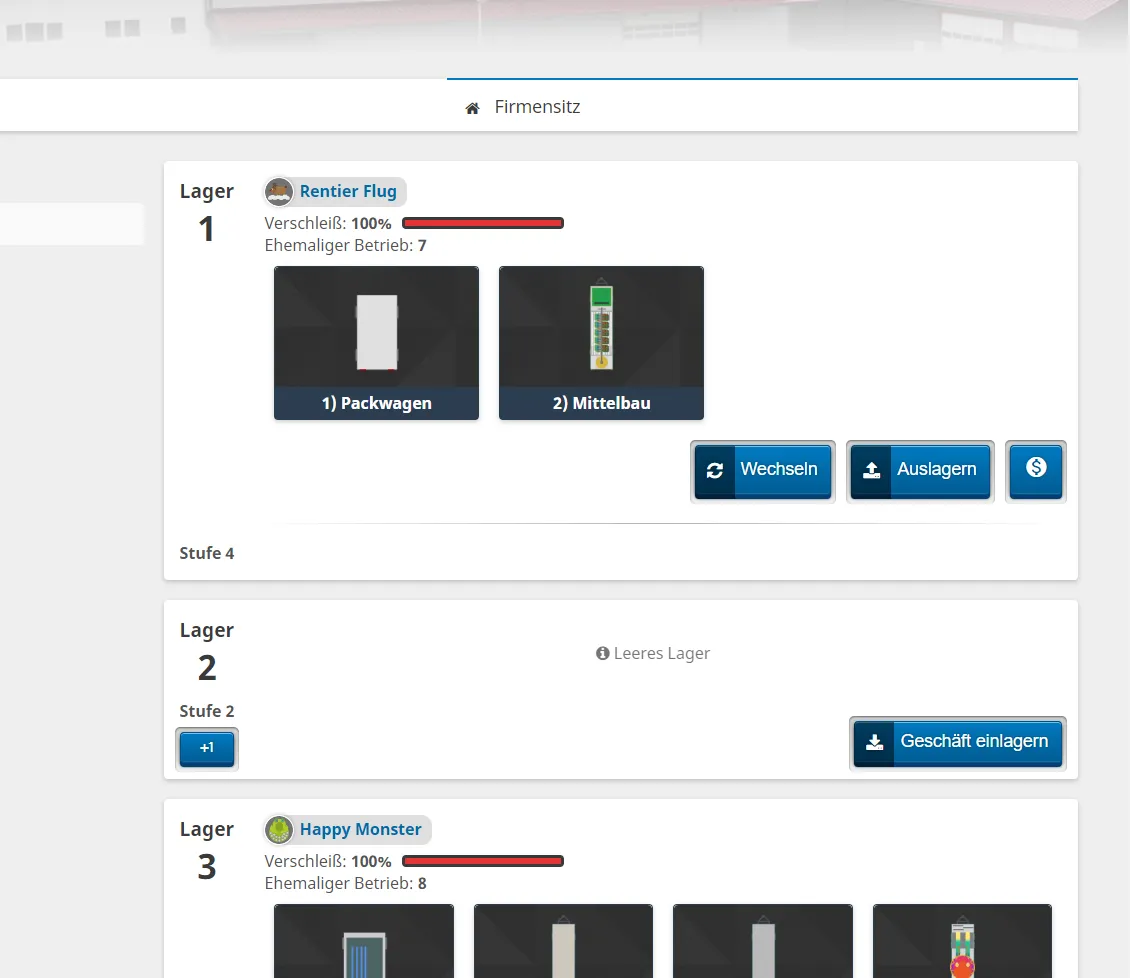
Task: Select the 1) Packwagen thumbnail
Action: 376,342
